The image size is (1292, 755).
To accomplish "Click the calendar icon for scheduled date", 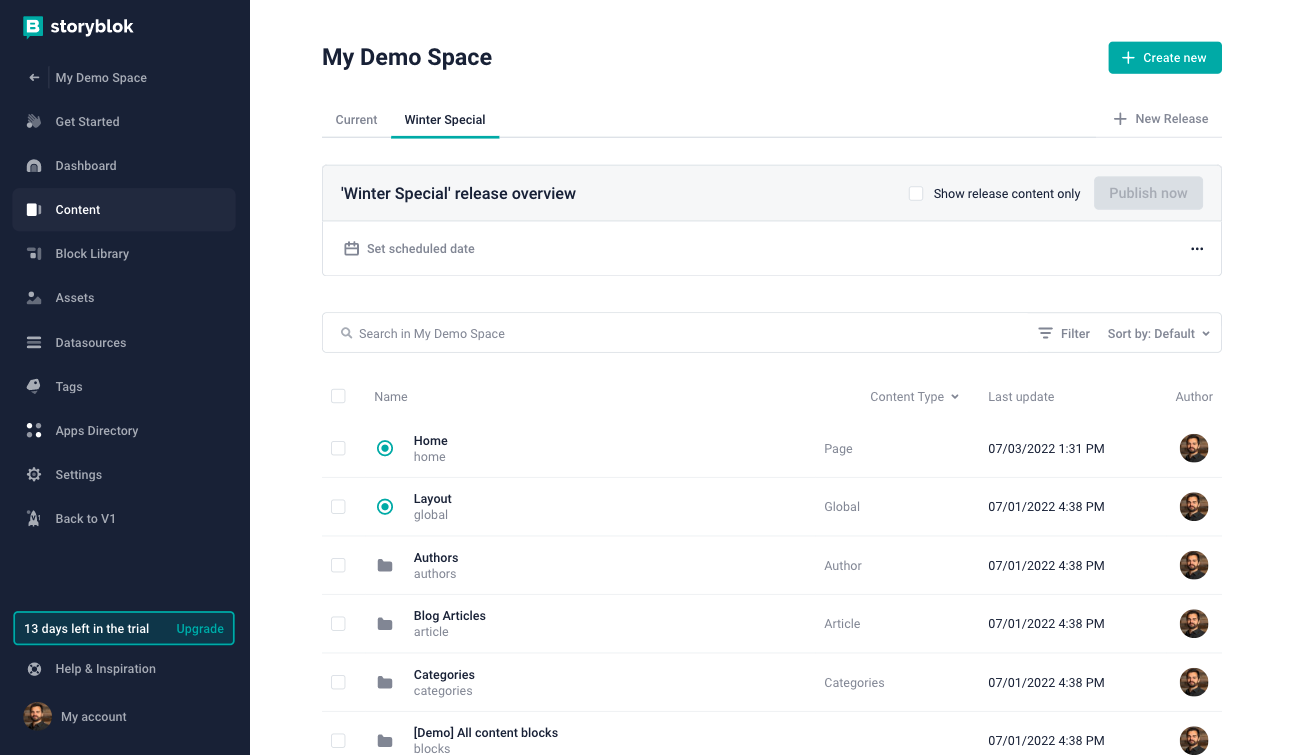I will 351,248.
